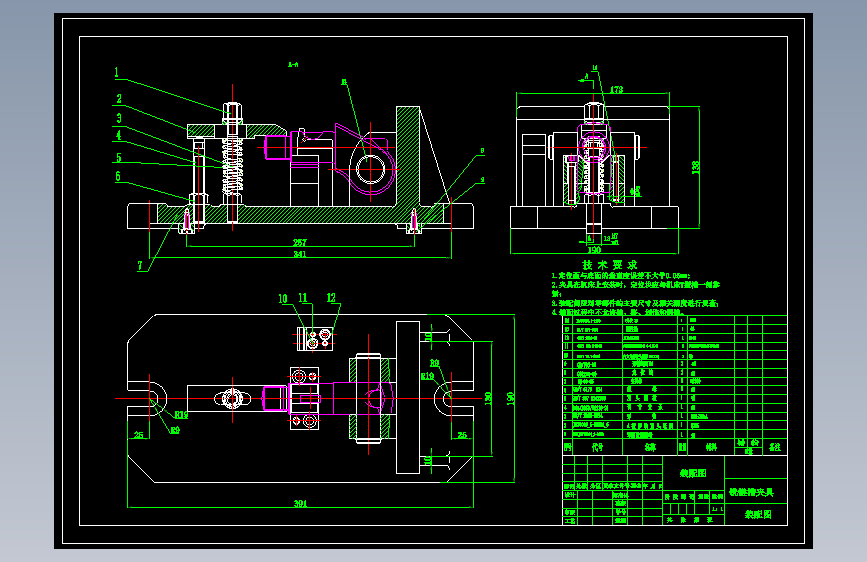Click part callout number 10
867x562 pixels.
click(283, 299)
